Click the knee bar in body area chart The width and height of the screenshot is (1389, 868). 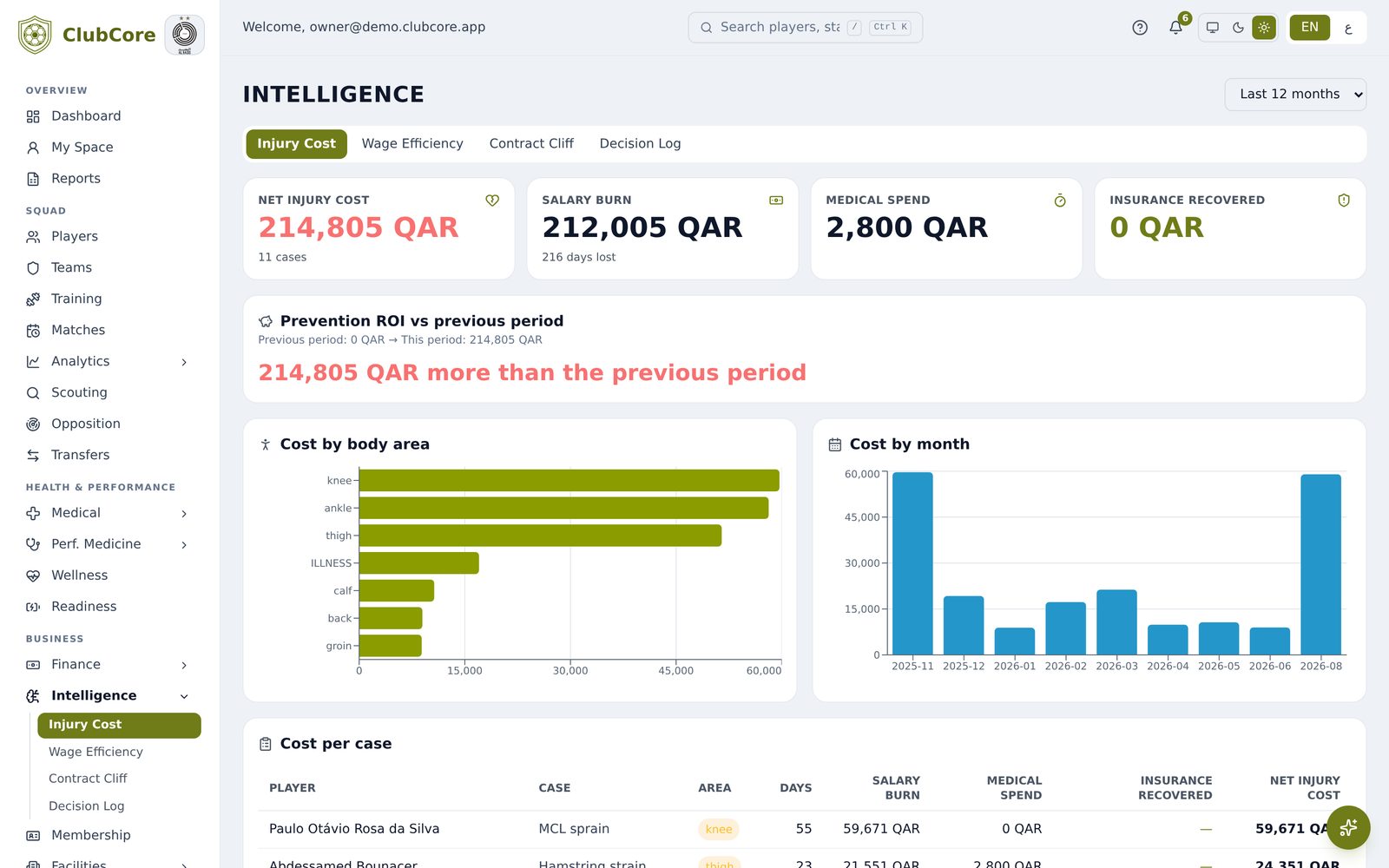tap(569, 480)
